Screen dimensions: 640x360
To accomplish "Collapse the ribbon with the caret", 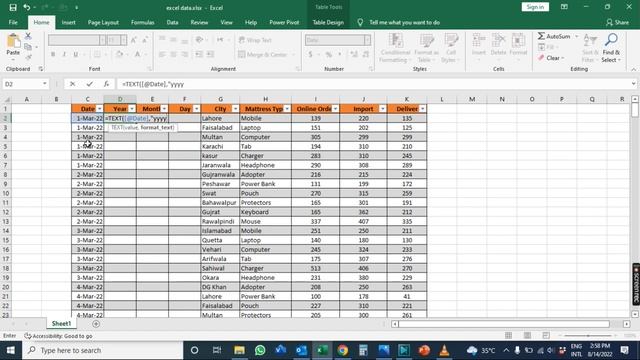I will pos(633,69).
